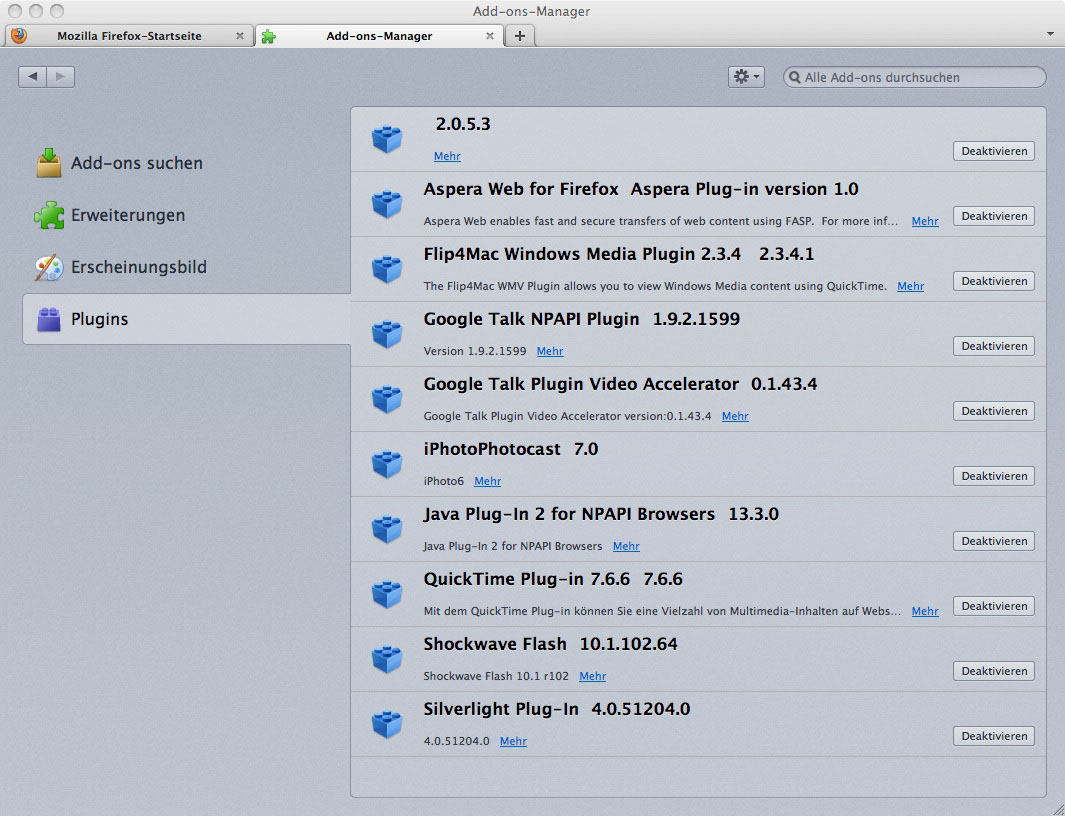
Task: Click the QuickTime Plug-in brick icon
Action: click(x=387, y=593)
